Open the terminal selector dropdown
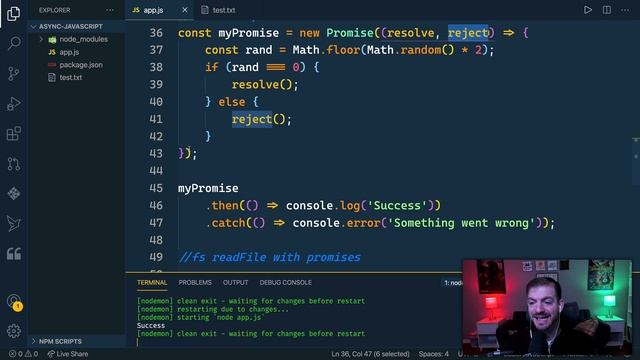 [x=453, y=282]
